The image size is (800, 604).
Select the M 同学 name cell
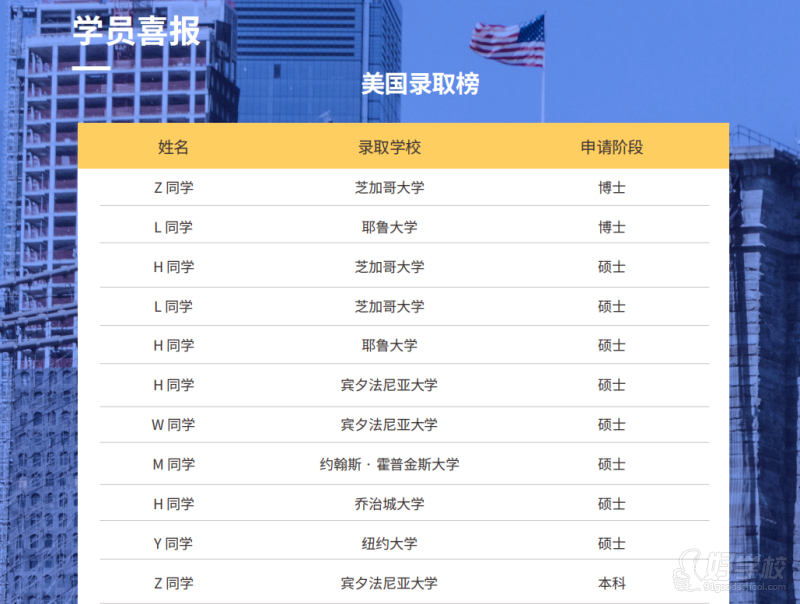[173, 464]
